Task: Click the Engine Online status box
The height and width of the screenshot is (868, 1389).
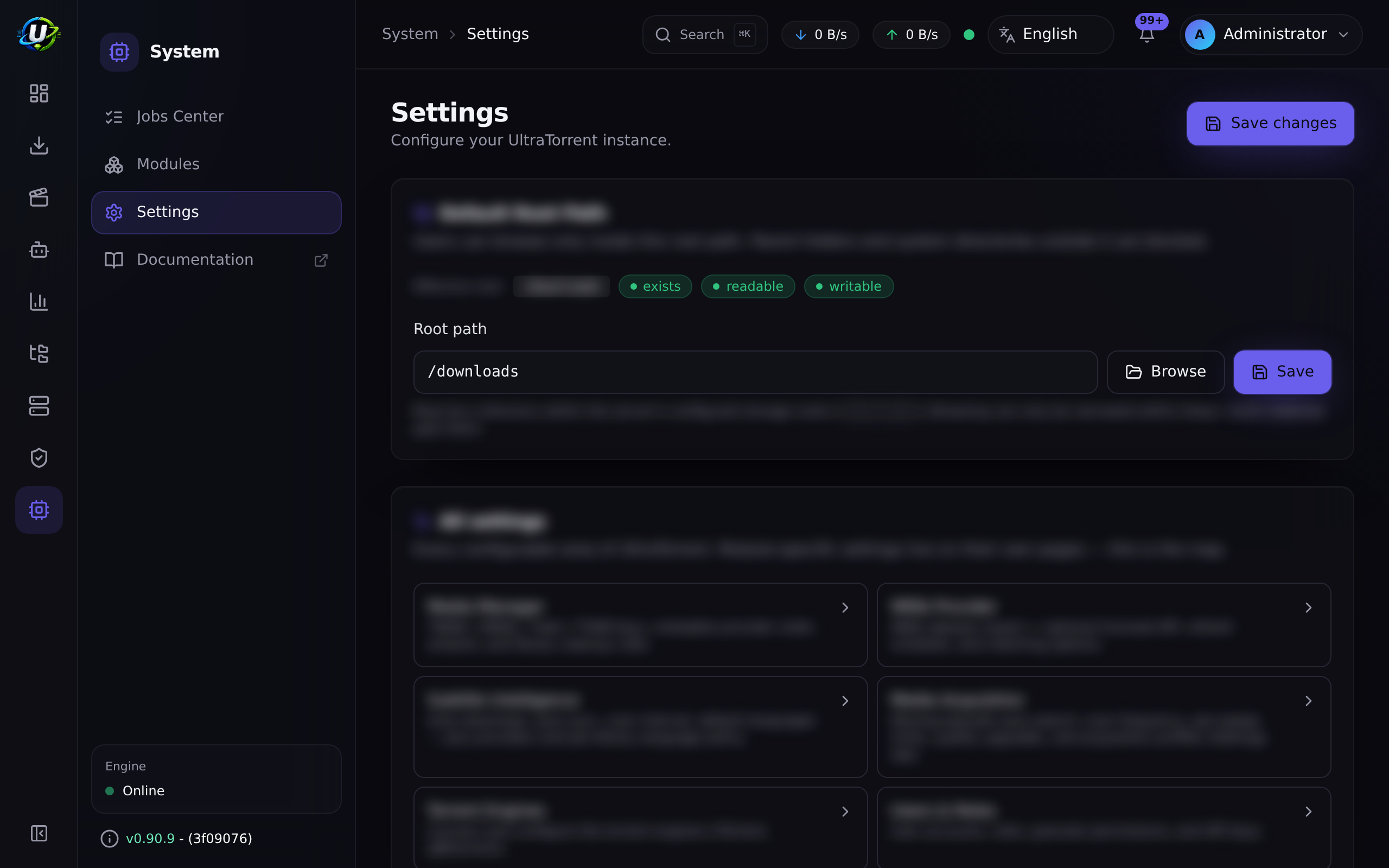Action: tap(216, 779)
